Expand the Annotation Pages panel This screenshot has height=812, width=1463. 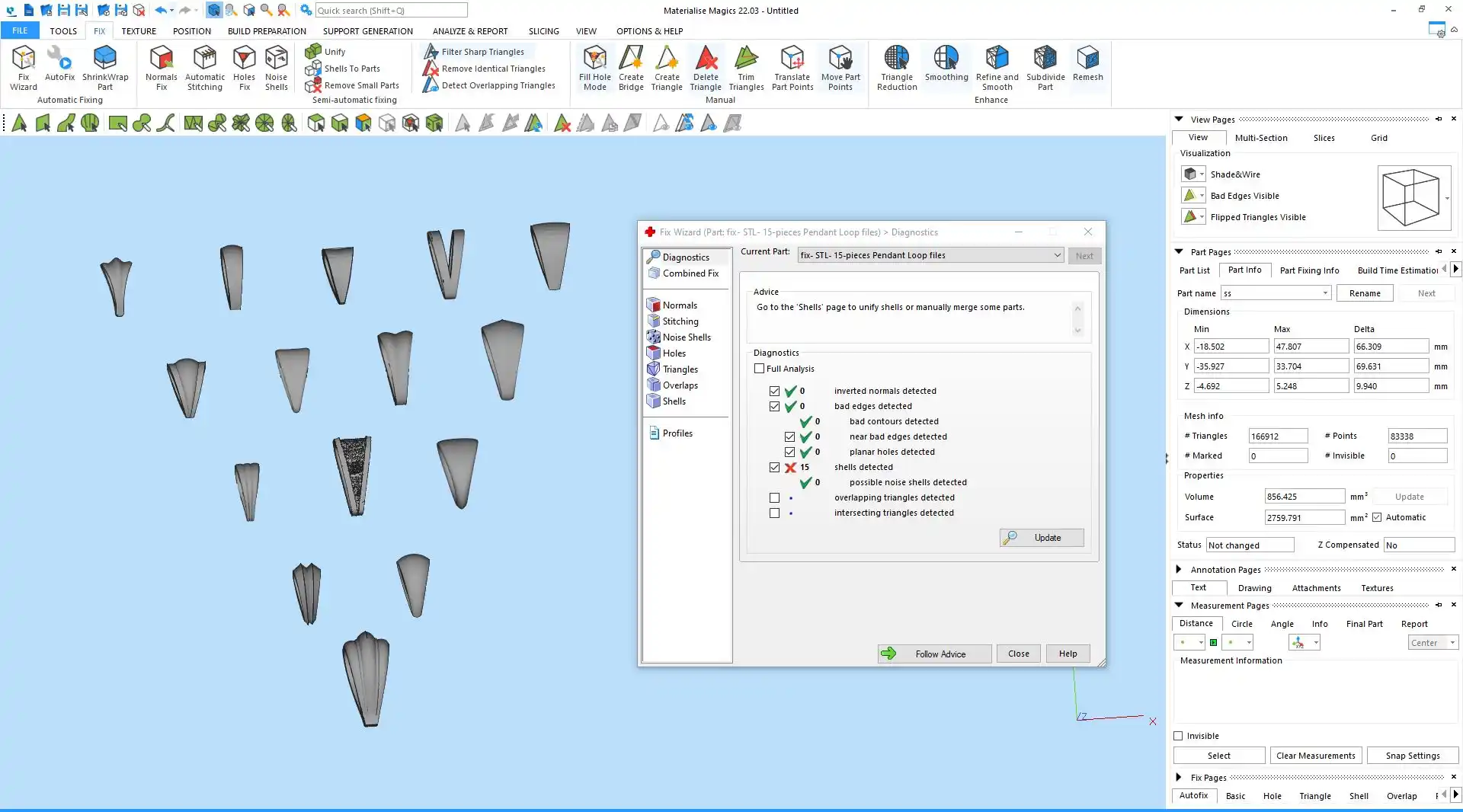coord(1179,569)
